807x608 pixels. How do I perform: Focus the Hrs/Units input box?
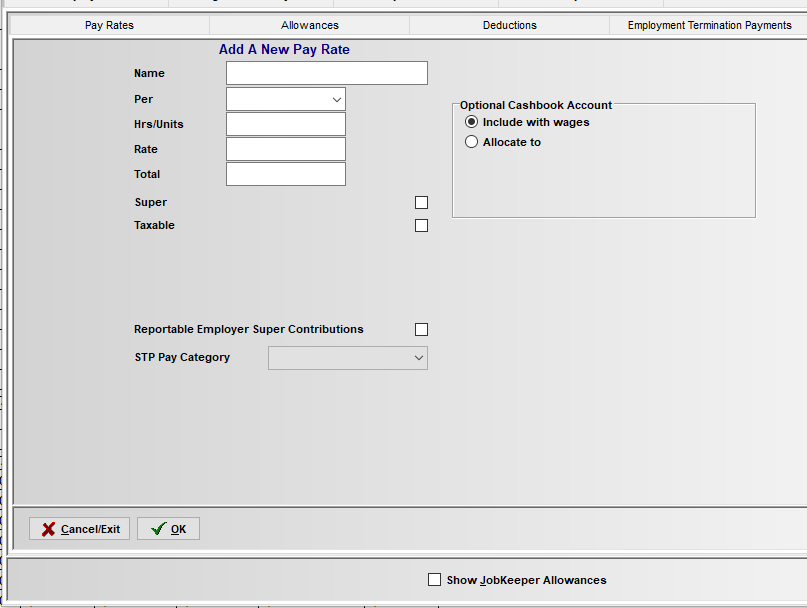point(286,124)
